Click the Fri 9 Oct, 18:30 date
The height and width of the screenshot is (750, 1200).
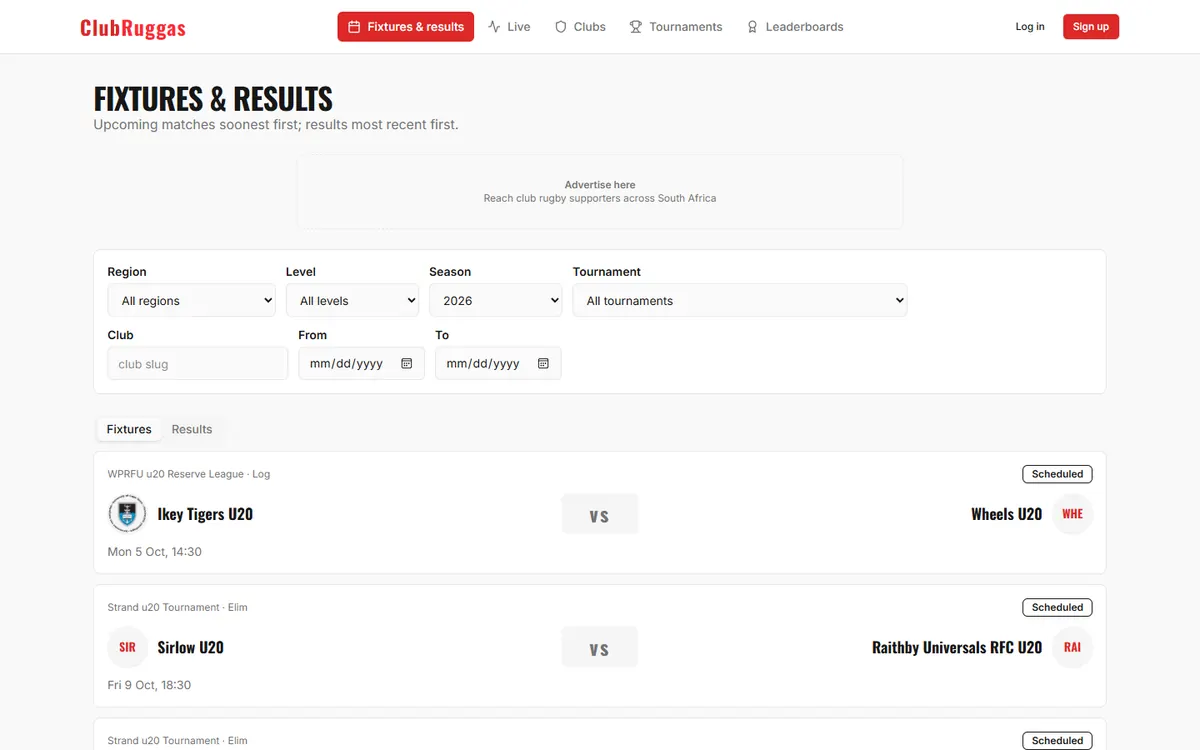pyautogui.click(x=149, y=685)
